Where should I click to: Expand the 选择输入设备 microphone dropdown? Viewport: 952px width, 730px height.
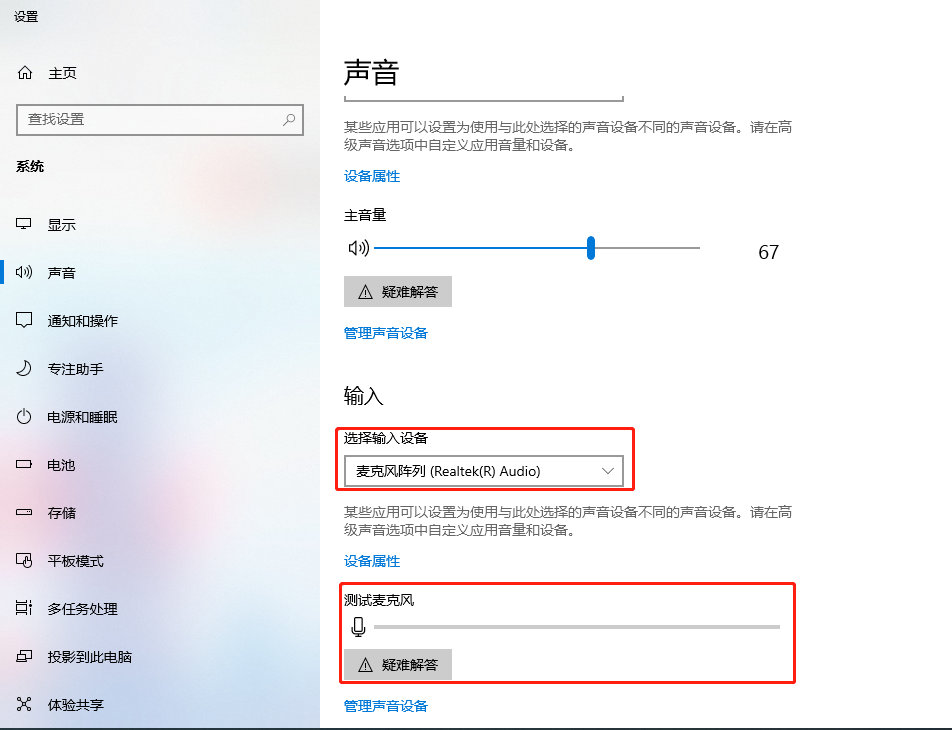tap(483, 471)
